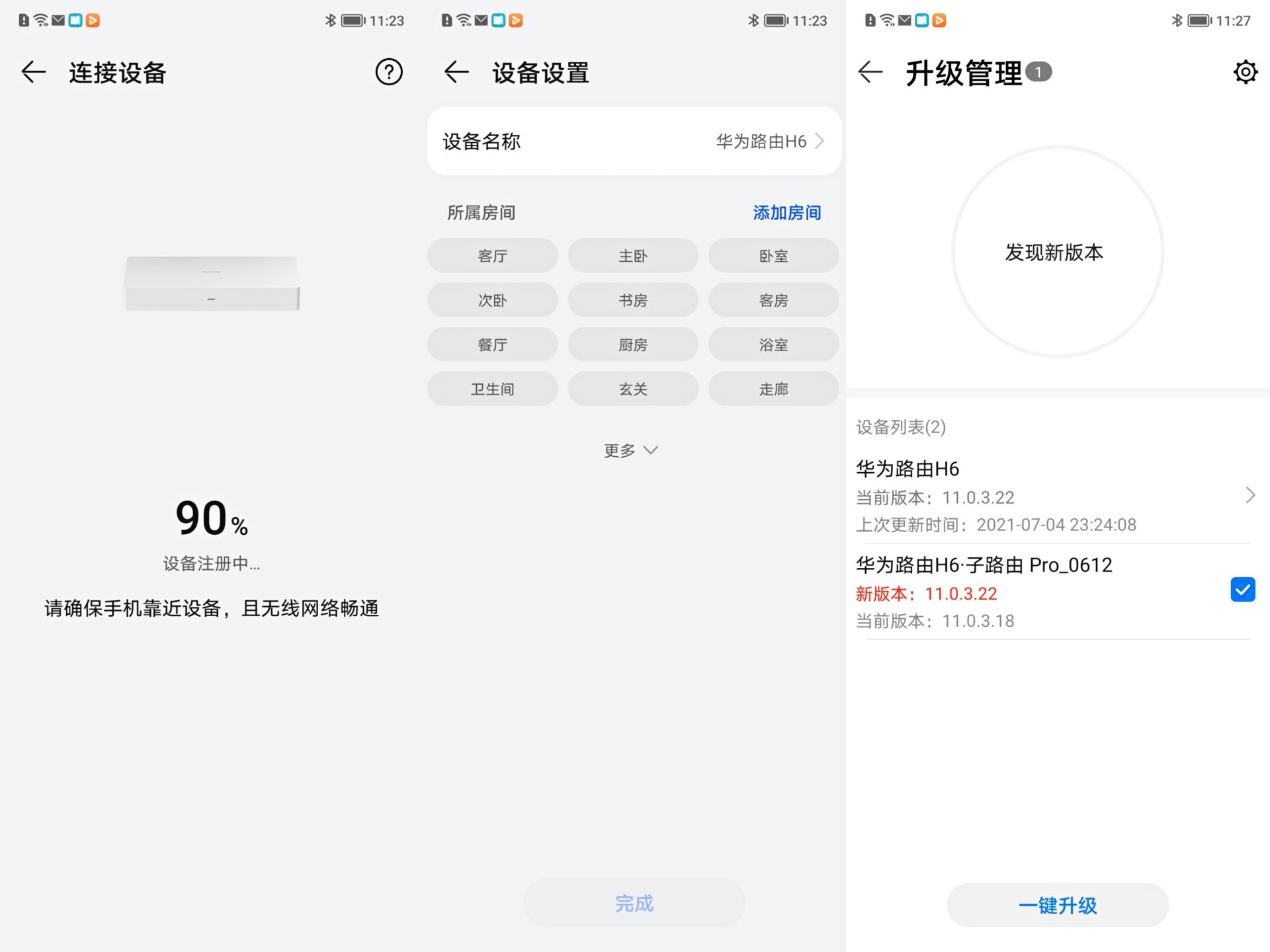Select the 卧室 room
Screen dimensions: 1270x952
773,256
